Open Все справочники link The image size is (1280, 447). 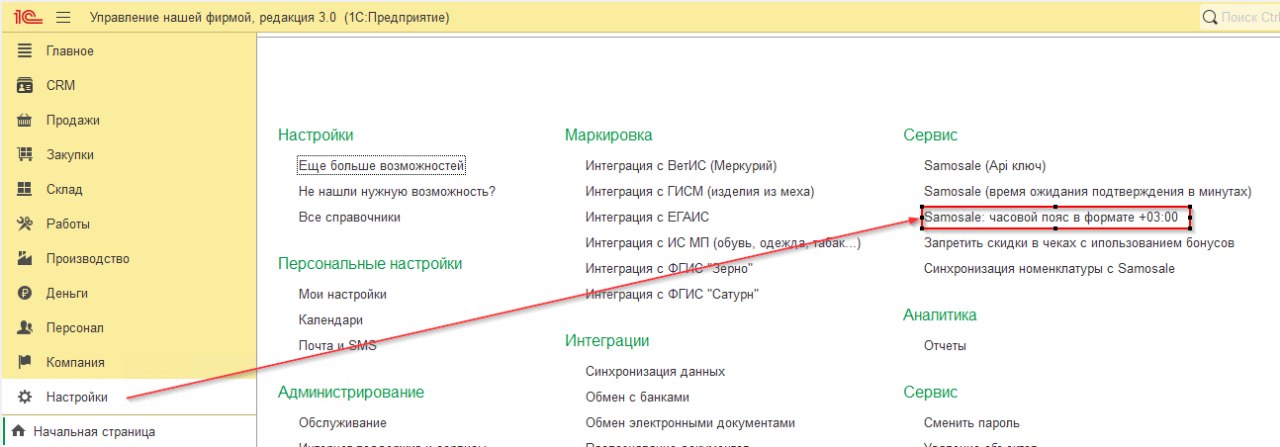click(349, 216)
